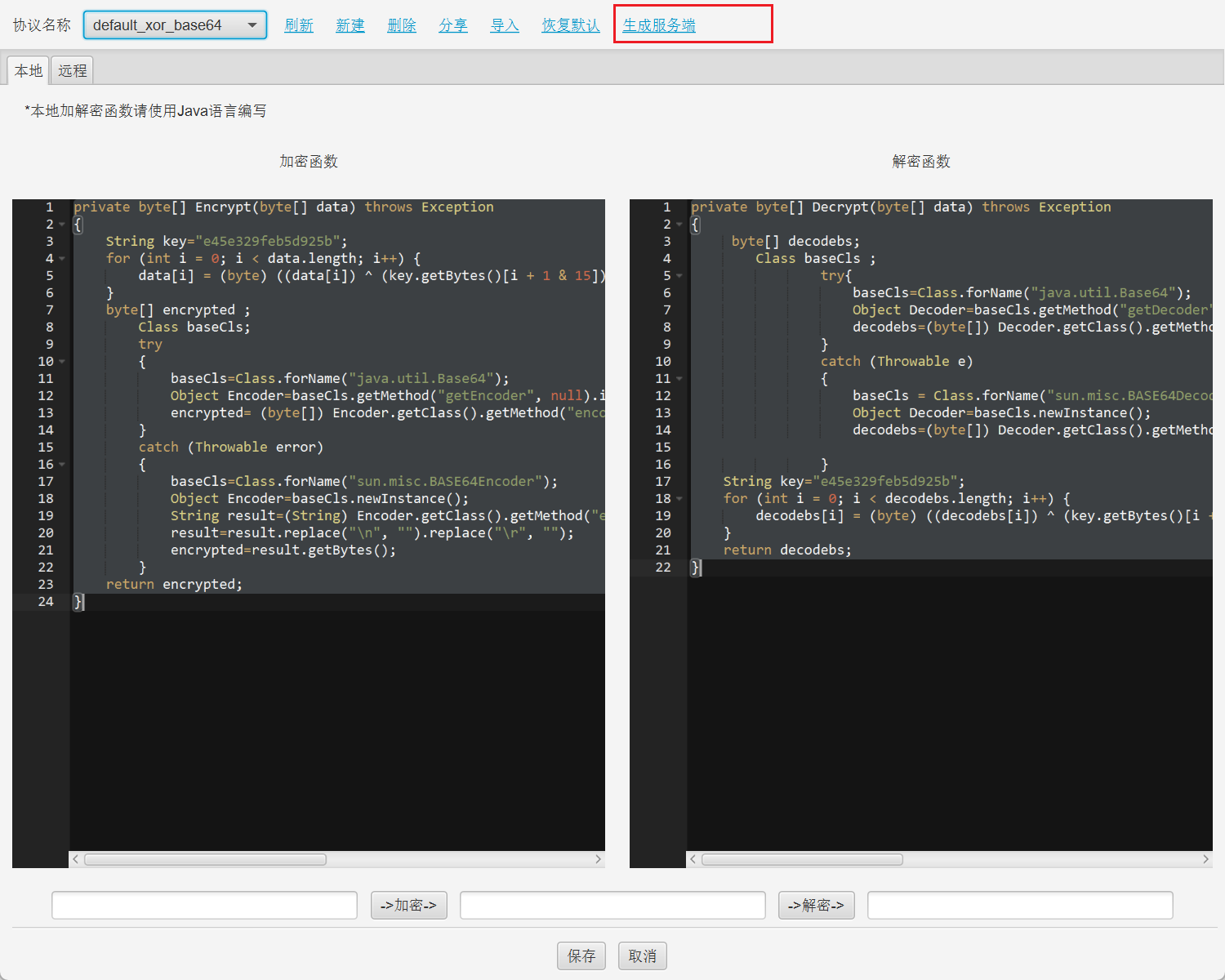Open the protocol name dropdown default_xor_base64

[x=175, y=25]
